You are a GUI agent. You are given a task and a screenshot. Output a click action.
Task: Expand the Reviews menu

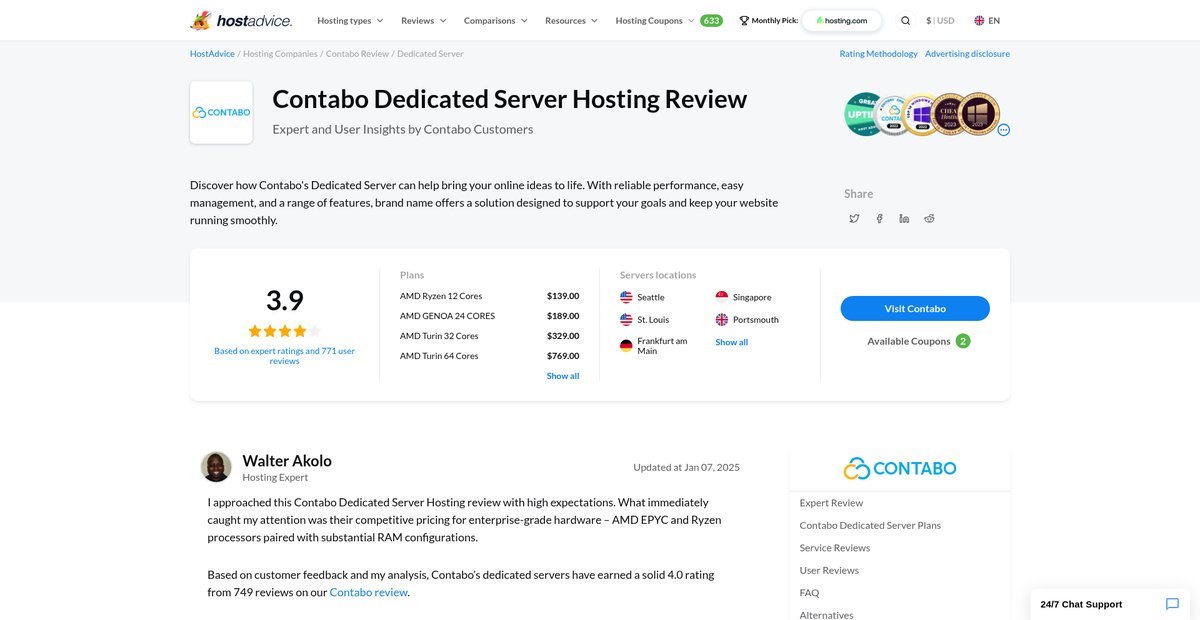424,20
